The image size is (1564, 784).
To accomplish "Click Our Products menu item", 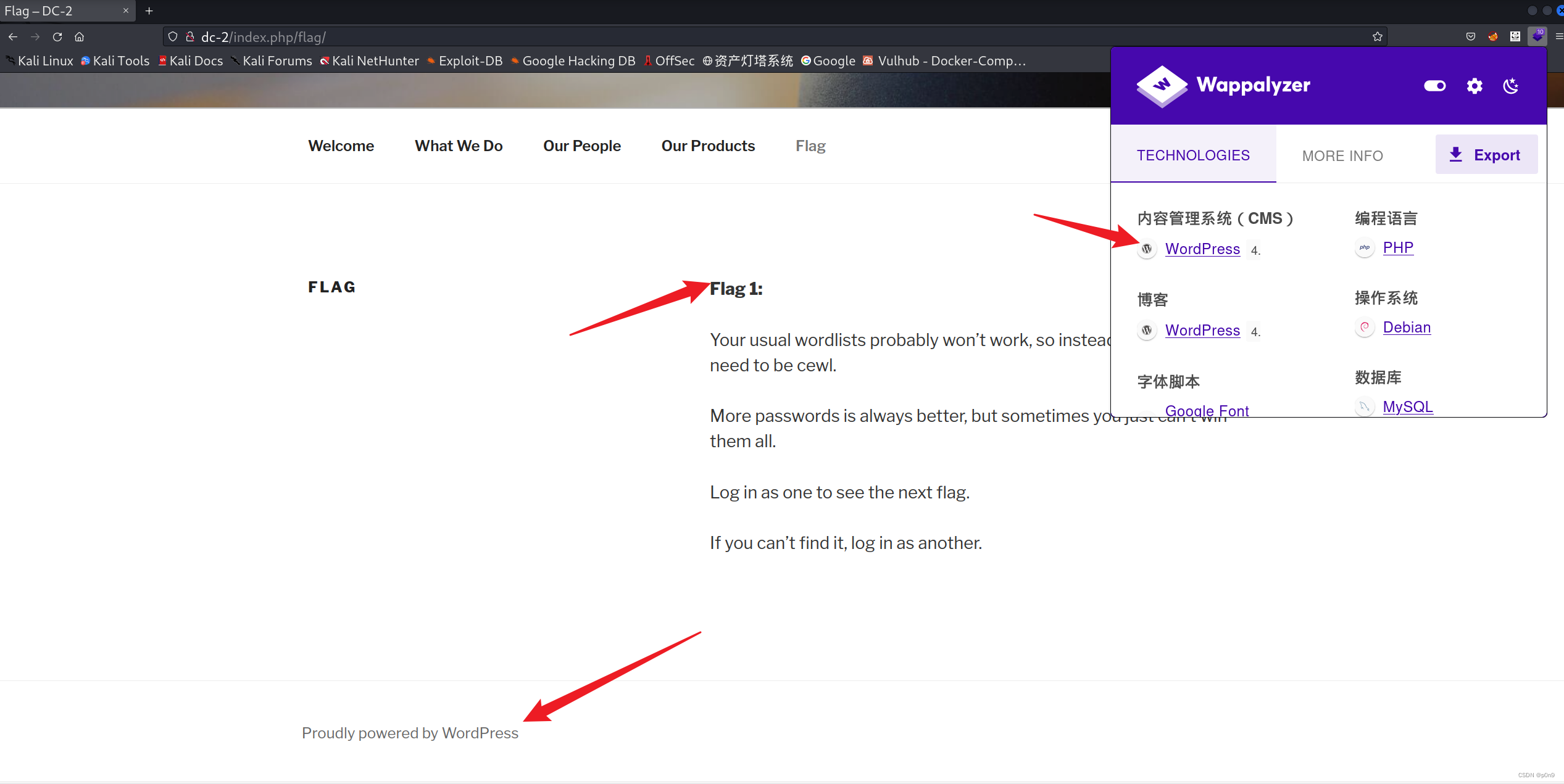I will (708, 146).
